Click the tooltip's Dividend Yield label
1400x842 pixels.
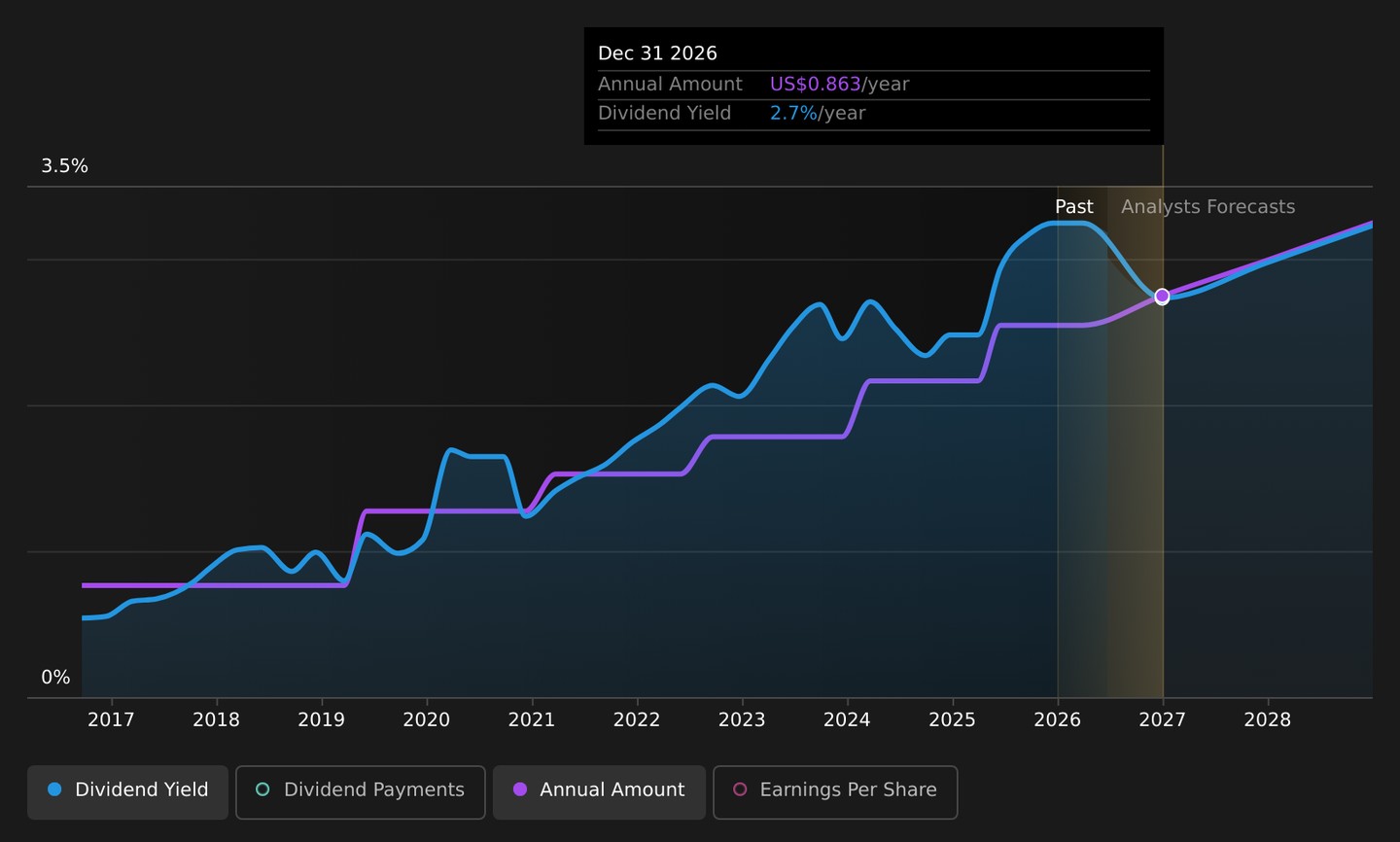(x=664, y=114)
